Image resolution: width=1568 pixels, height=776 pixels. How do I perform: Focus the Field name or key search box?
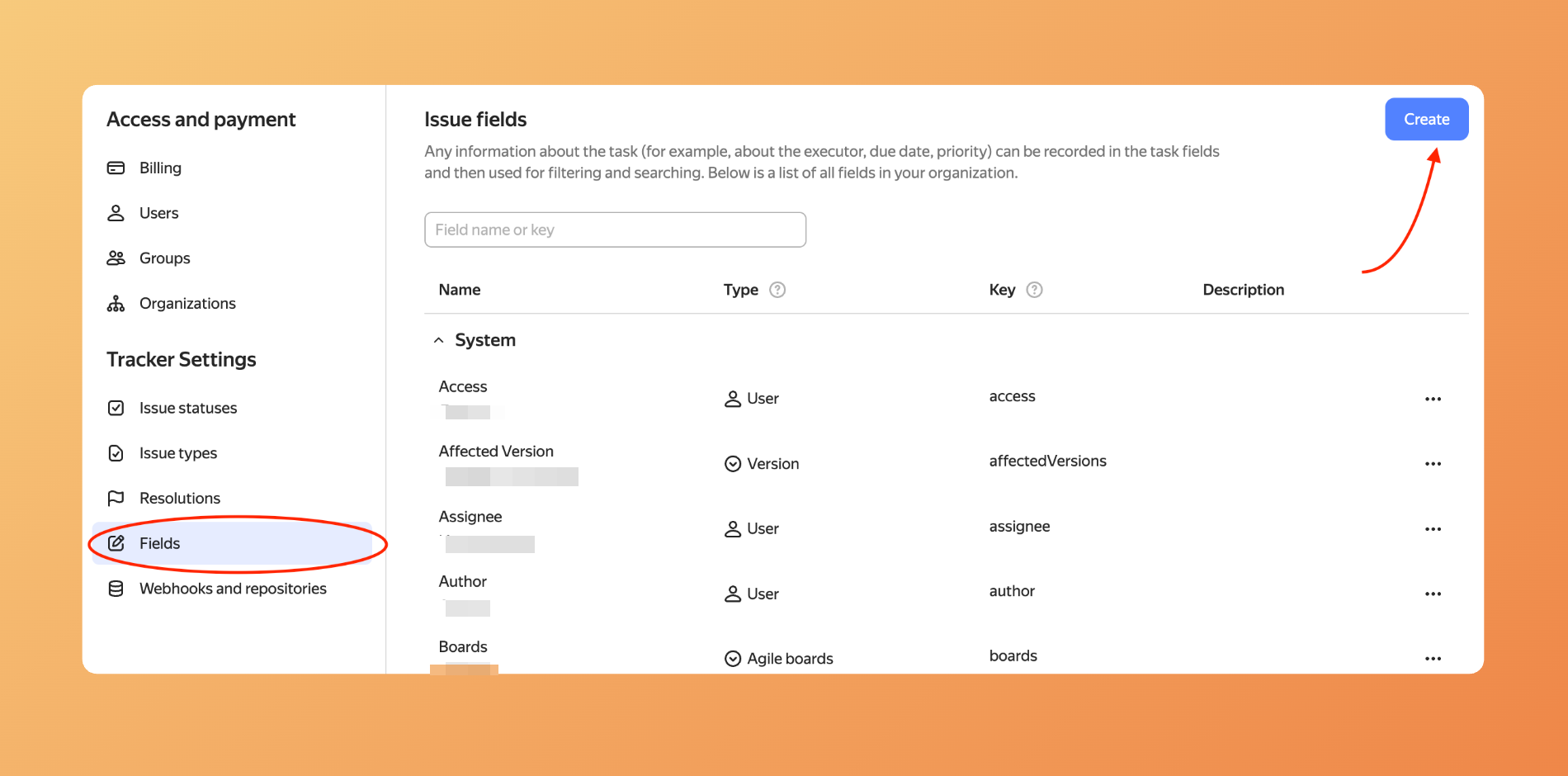(x=615, y=229)
